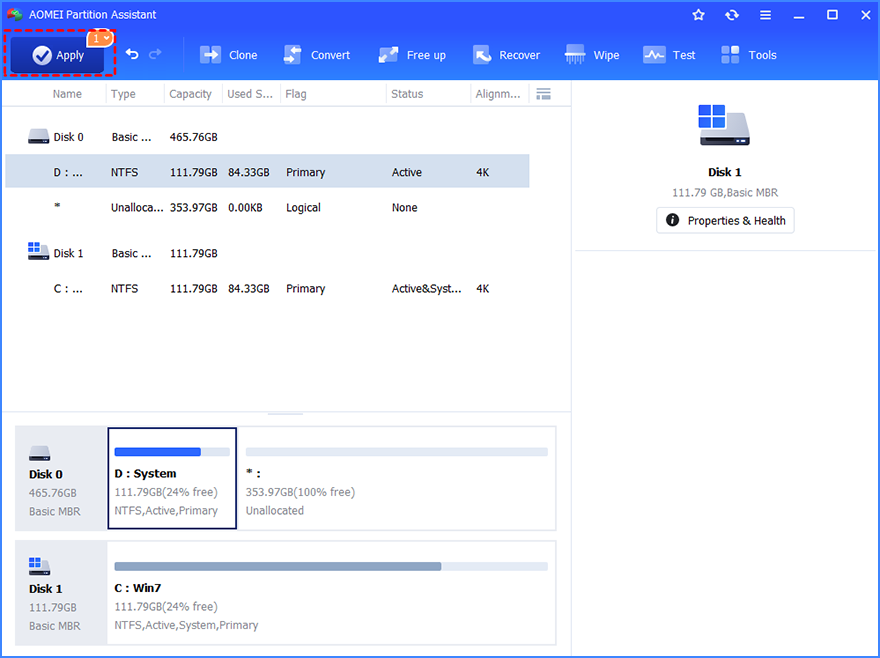Open the Wipe menu
This screenshot has width=880, height=658.
click(592, 55)
